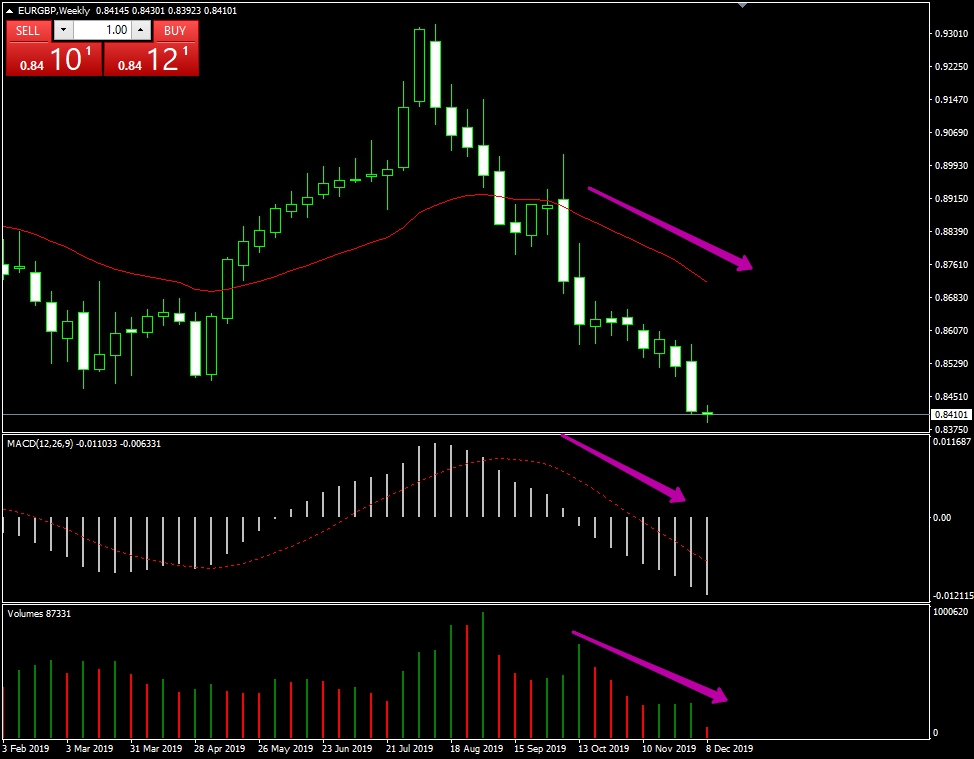Select the purple arrow on the price chart

pos(668,228)
